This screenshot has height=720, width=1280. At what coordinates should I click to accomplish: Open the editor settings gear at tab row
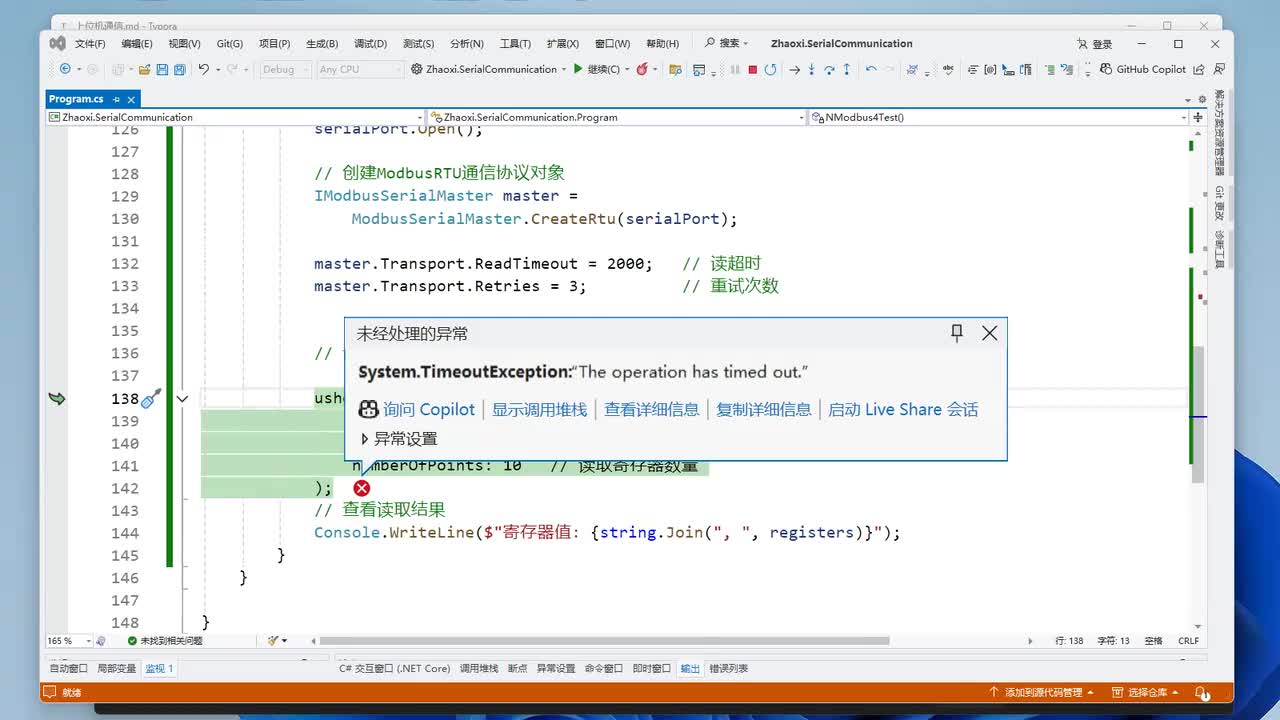(1201, 99)
